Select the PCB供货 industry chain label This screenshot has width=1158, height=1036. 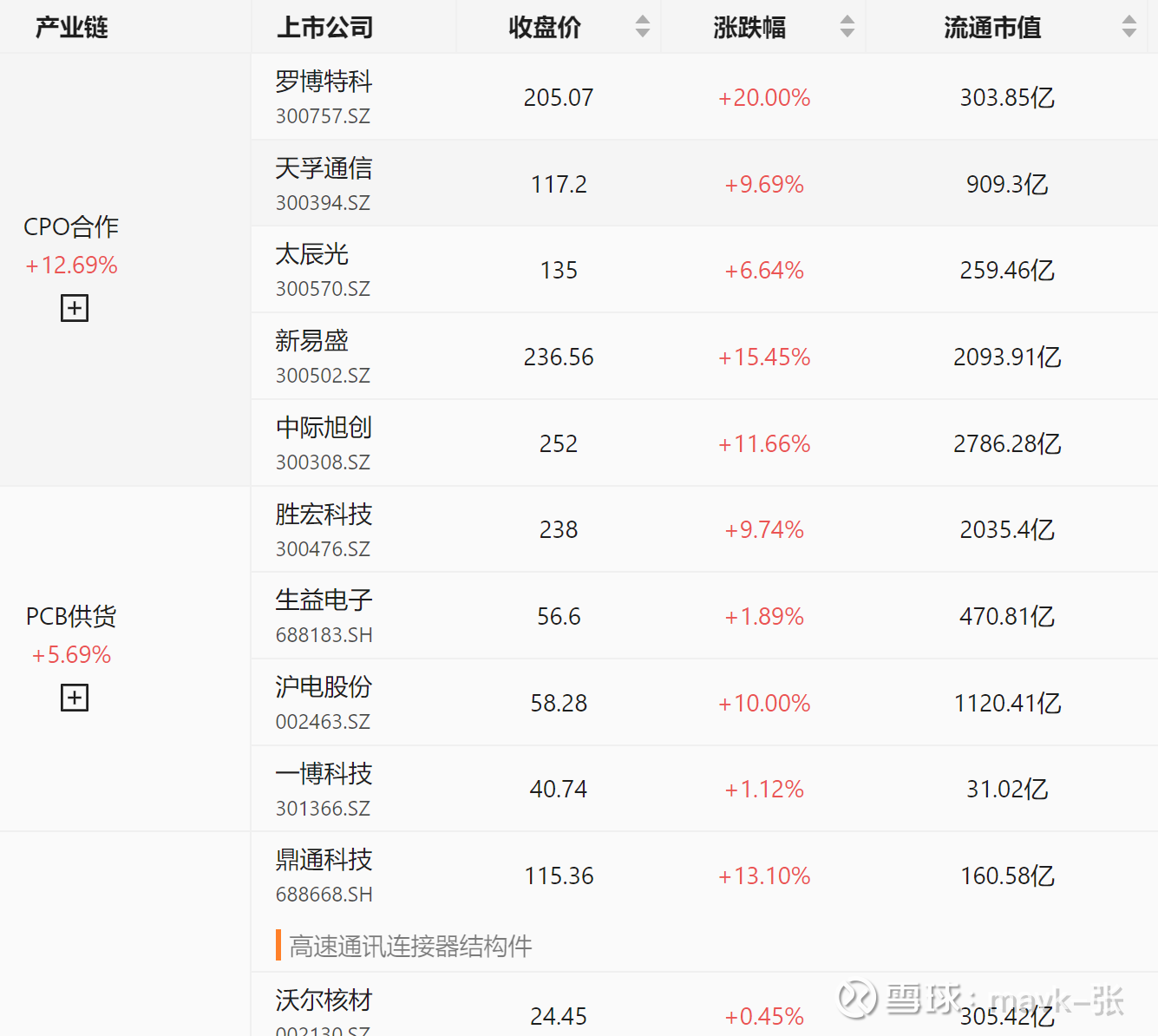coord(71,617)
